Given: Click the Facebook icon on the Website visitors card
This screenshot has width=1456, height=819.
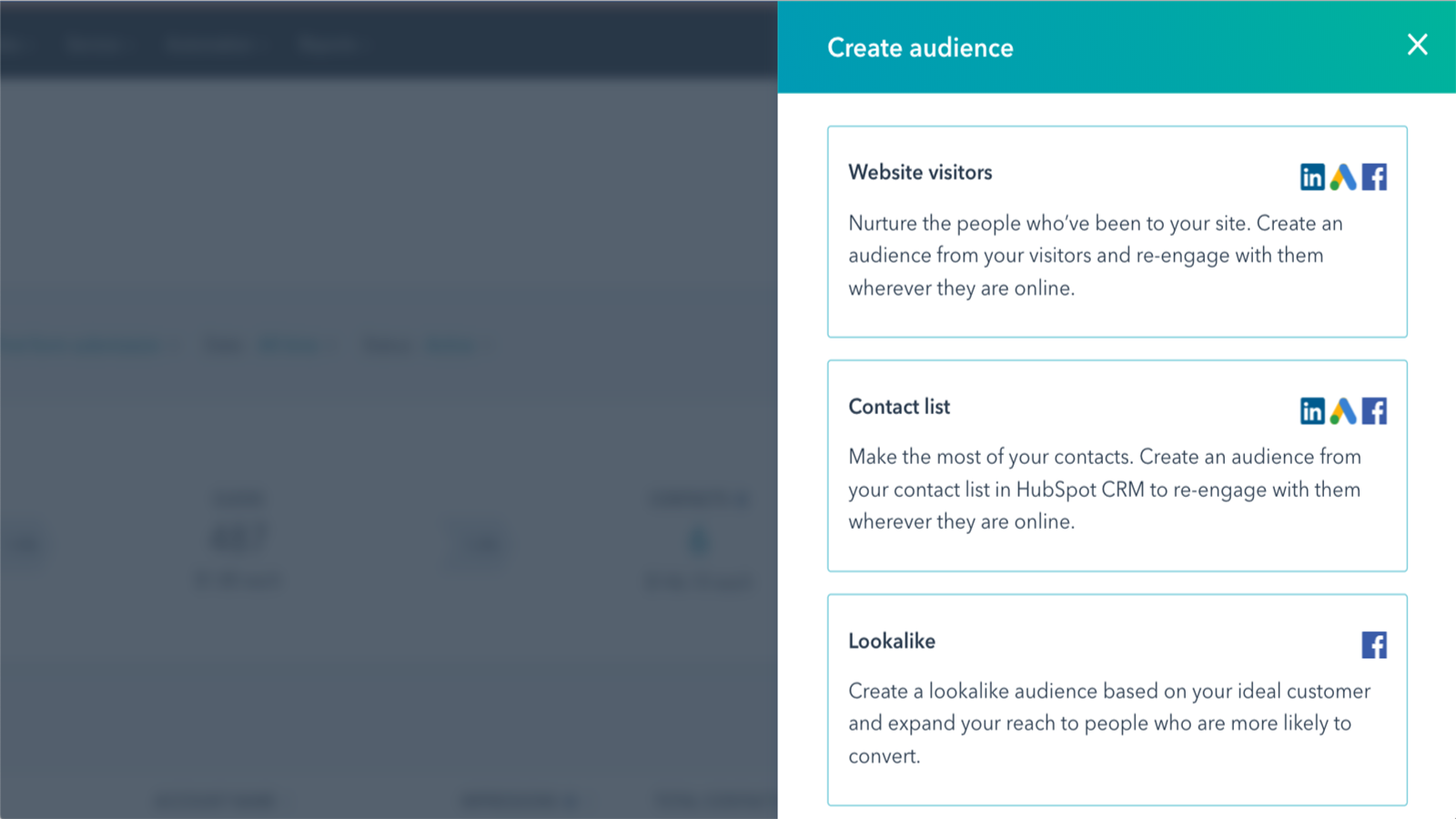Looking at the screenshot, I should tap(1374, 177).
